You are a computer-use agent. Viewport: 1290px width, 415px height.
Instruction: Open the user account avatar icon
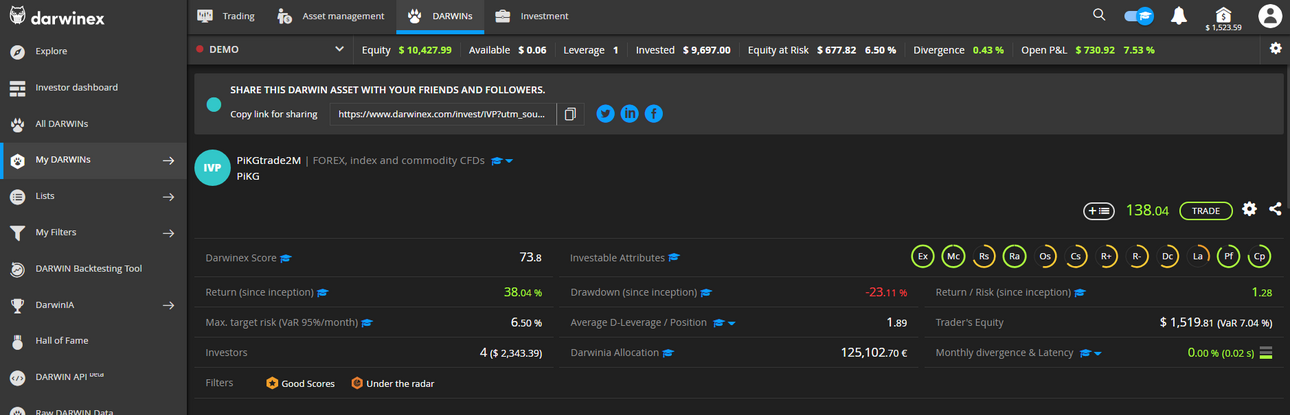point(1270,16)
